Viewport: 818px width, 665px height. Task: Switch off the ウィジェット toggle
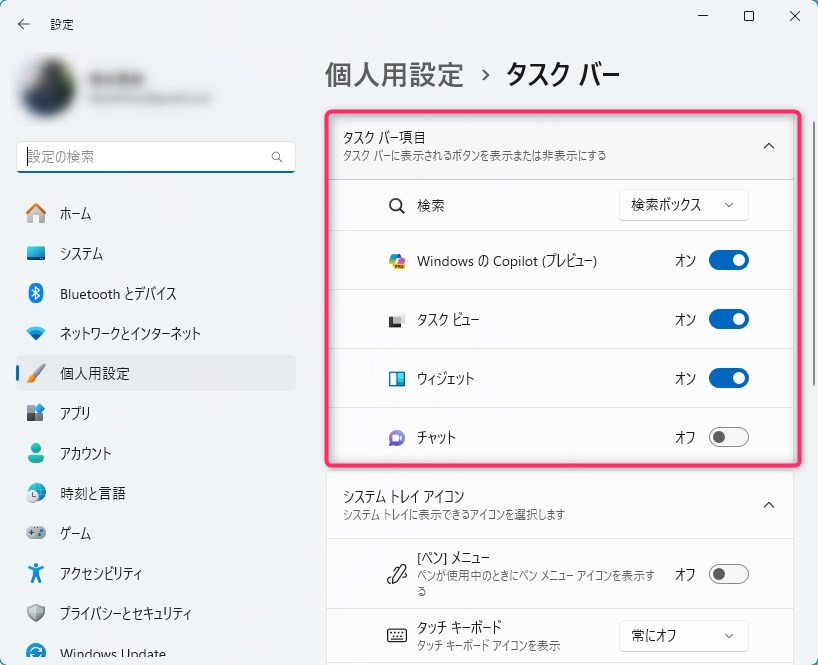point(728,379)
